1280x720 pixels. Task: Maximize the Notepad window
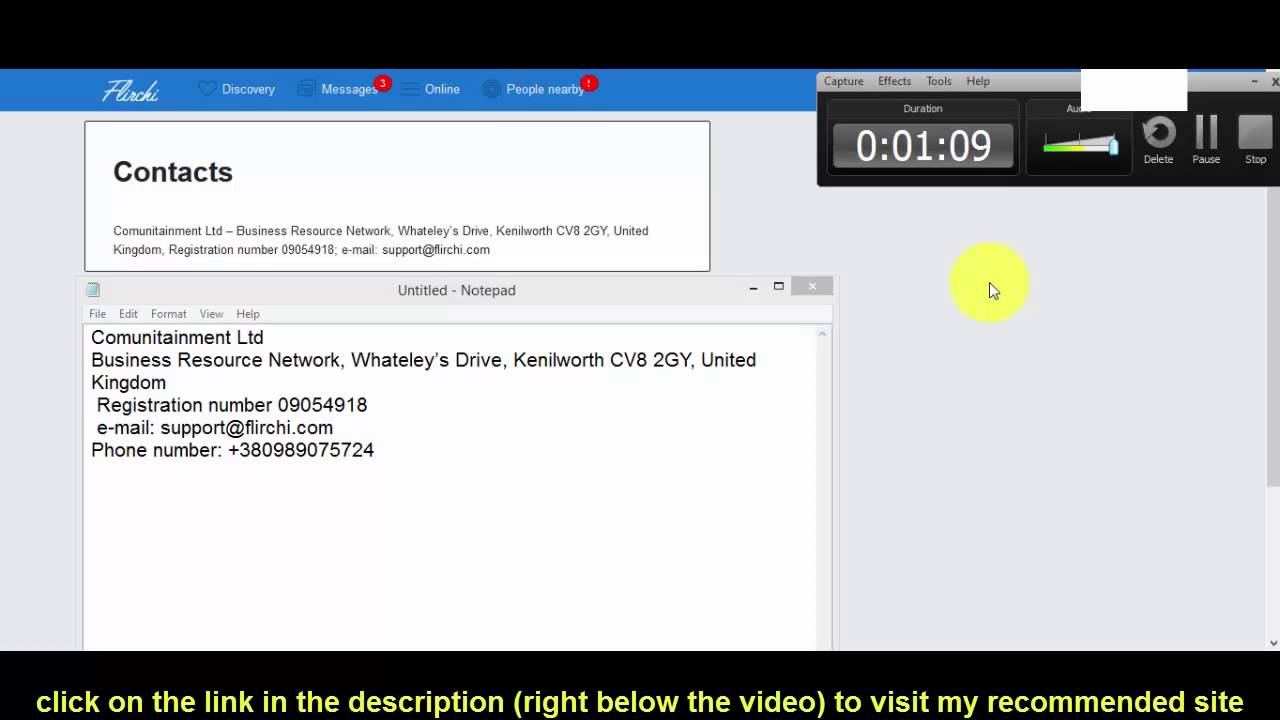tap(779, 287)
